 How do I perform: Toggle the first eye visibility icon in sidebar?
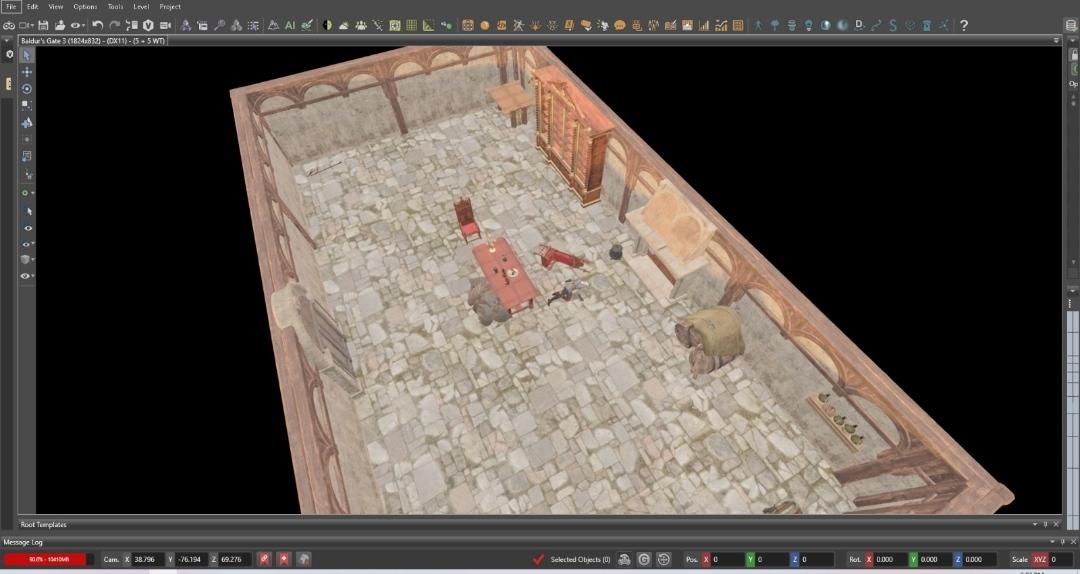pos(27,228)
